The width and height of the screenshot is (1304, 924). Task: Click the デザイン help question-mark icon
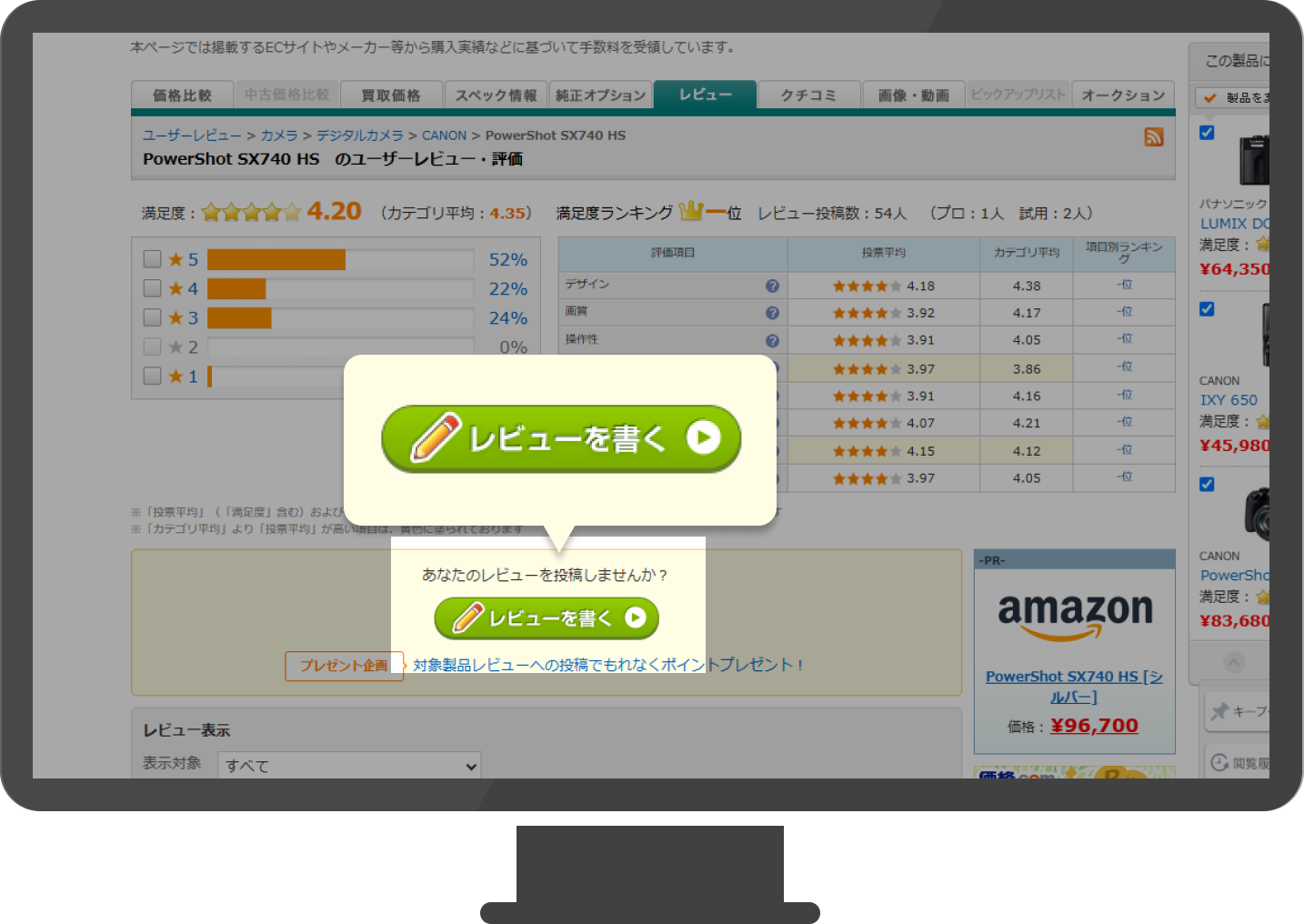click(772, 286)
